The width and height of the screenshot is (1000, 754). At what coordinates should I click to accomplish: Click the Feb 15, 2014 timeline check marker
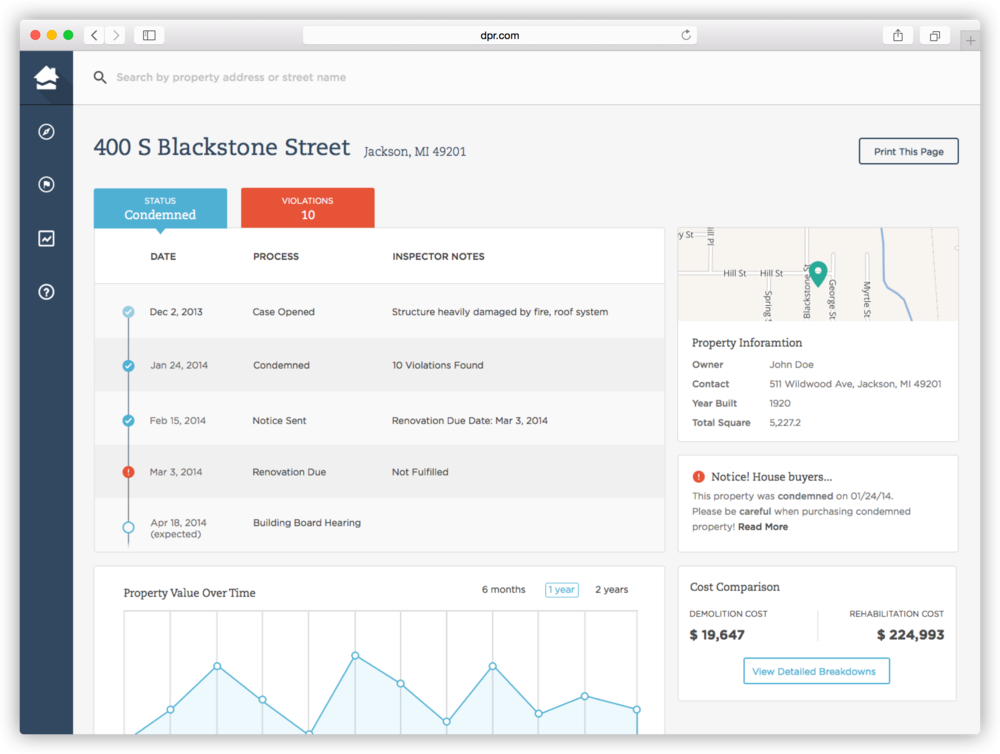pos(128,420)
